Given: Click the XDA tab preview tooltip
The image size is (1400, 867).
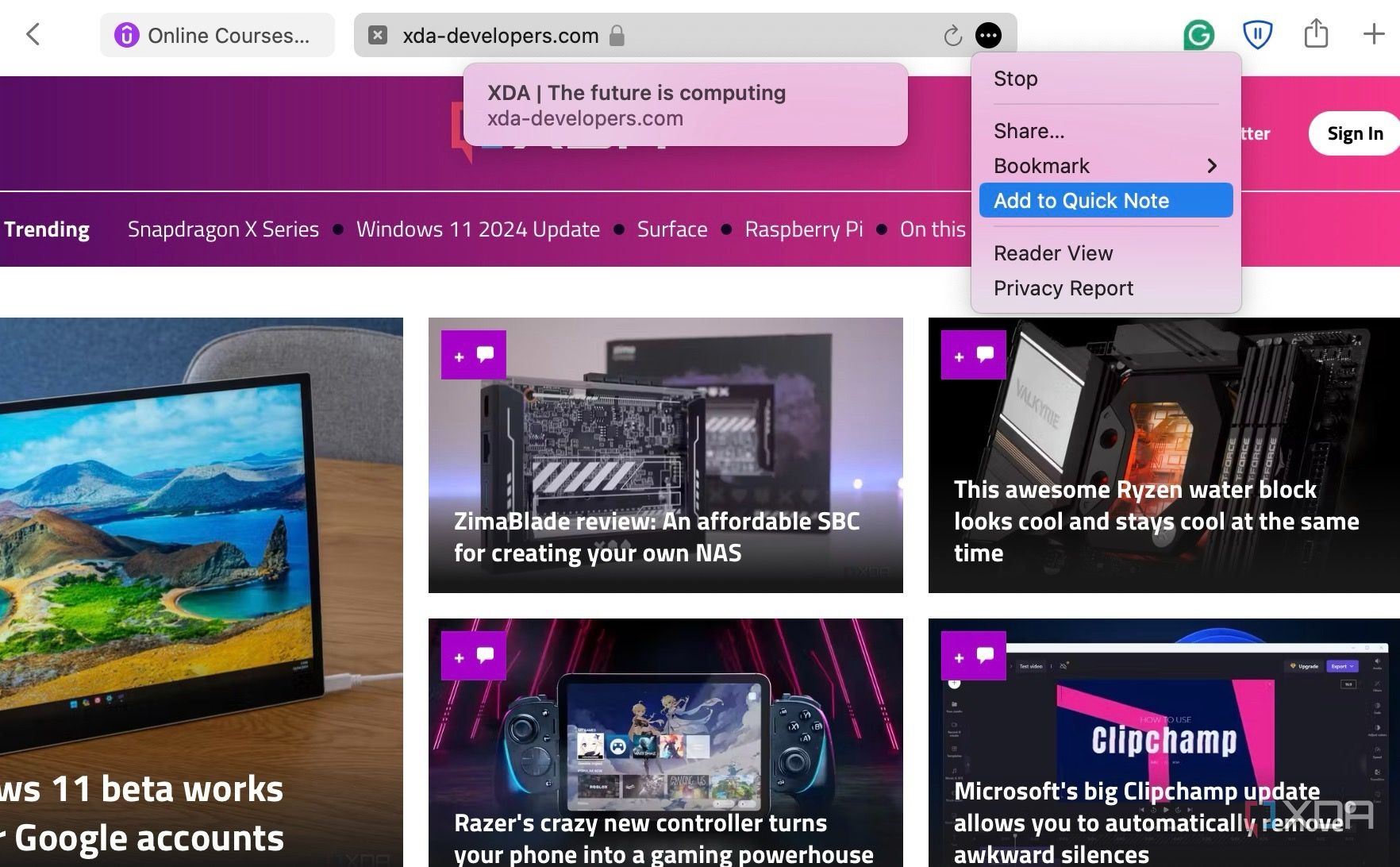Looking at the screenshot, I should 686,105.
